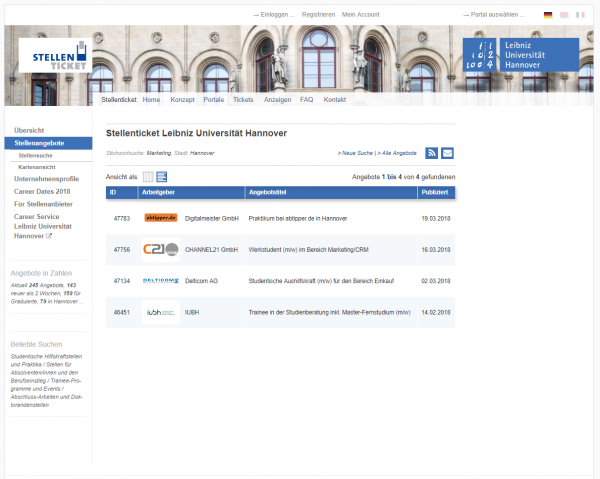
Task: Click the Angebote in Zahlen statistics text
Action: point(46,293)
